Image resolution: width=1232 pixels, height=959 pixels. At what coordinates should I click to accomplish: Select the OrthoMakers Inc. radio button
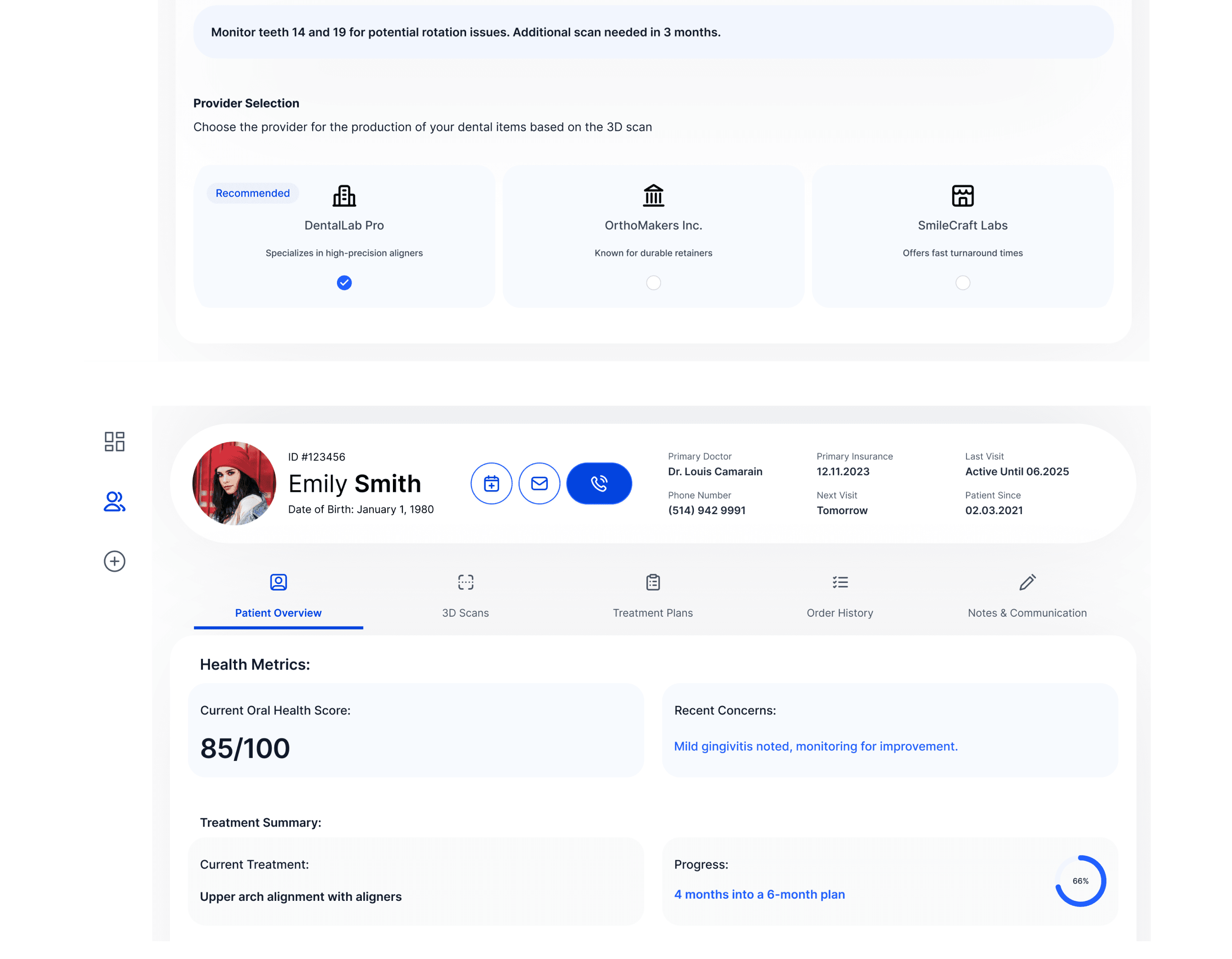[x=653, y=283]
